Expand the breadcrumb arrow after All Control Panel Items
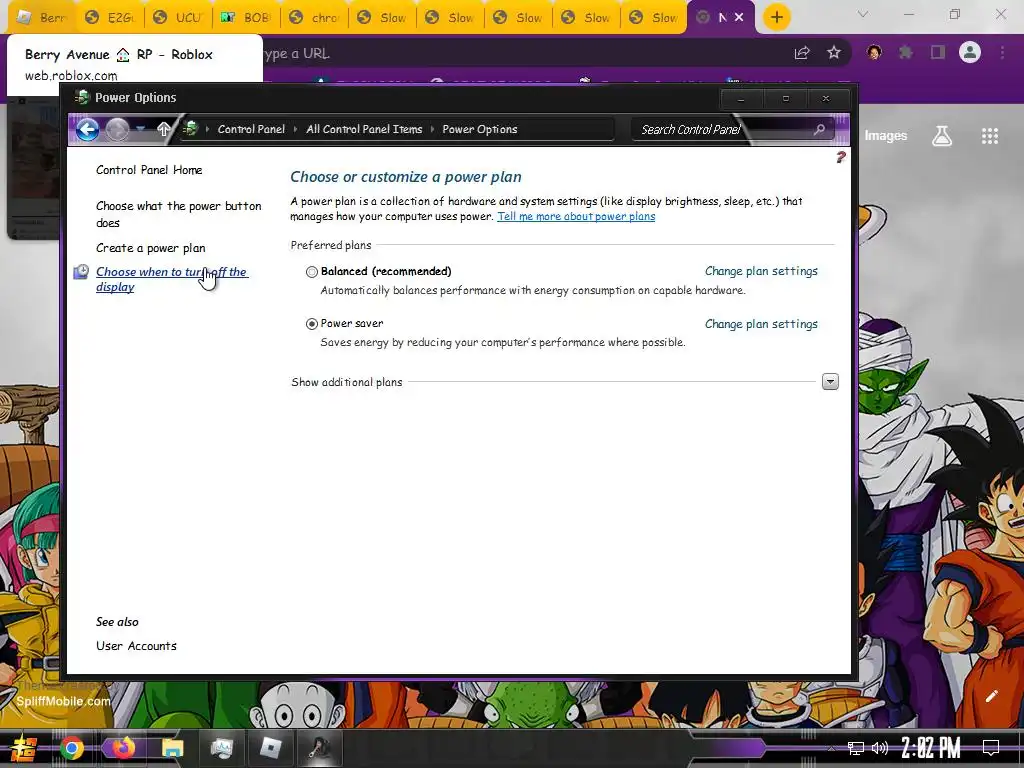 tap(432, 129)
